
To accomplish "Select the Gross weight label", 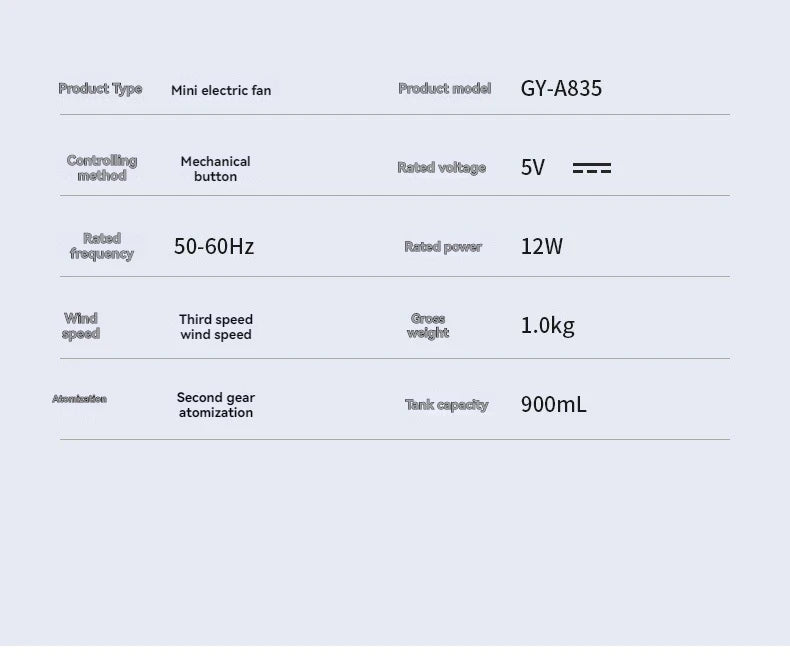I will tap(428, 325).
